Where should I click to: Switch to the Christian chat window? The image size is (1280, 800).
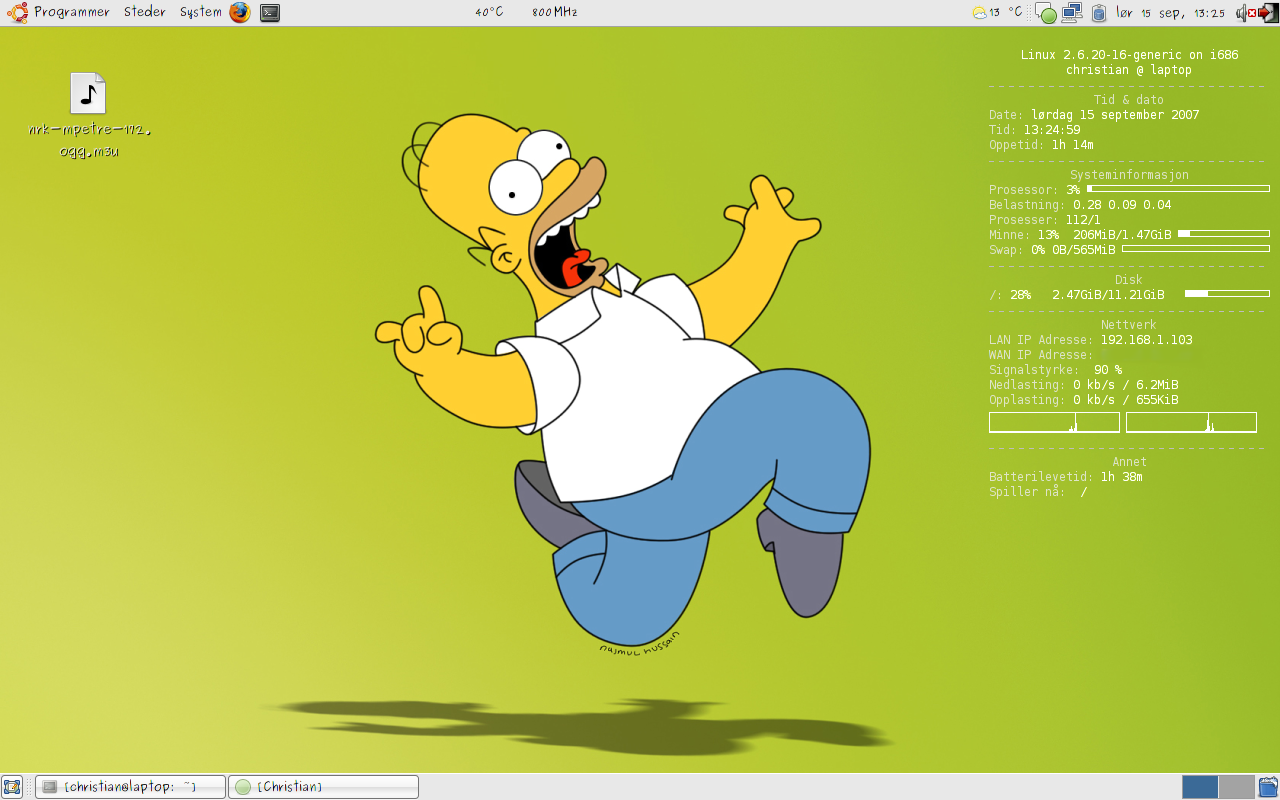(323, 787)
